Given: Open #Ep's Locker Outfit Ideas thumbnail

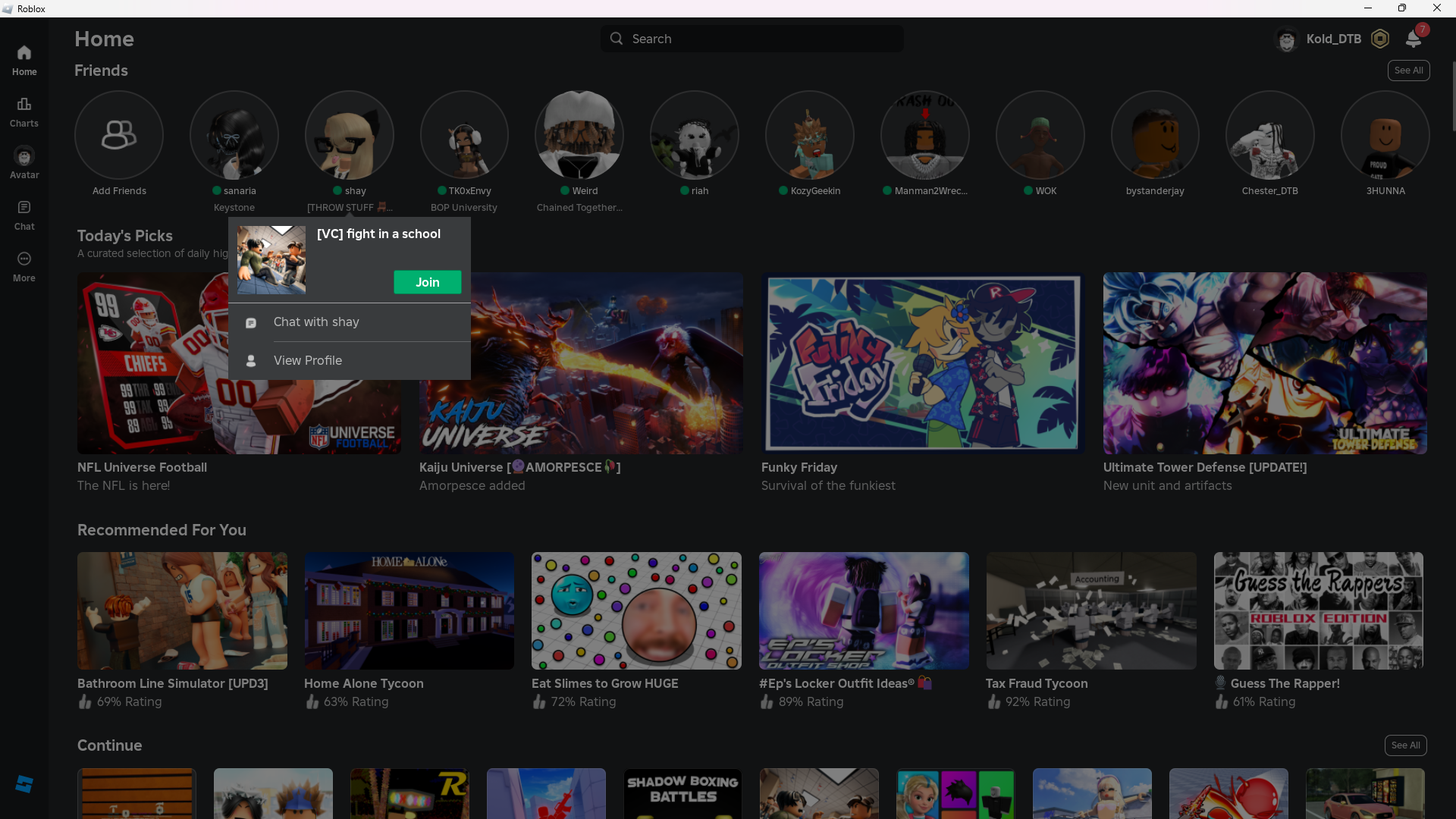Looking at the screenshot, I should point(864,611).
